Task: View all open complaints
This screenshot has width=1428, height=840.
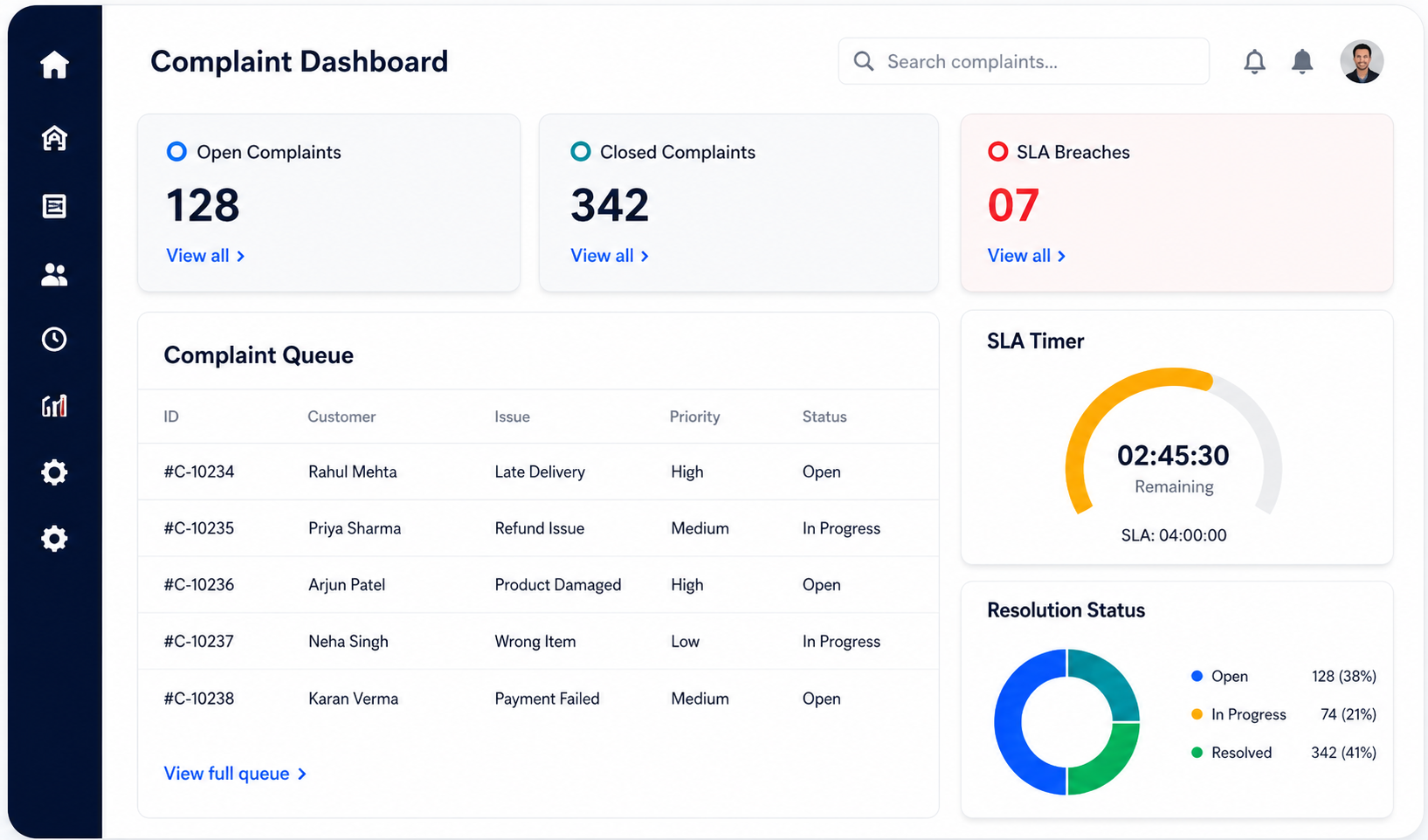Action: coord(205,256)
